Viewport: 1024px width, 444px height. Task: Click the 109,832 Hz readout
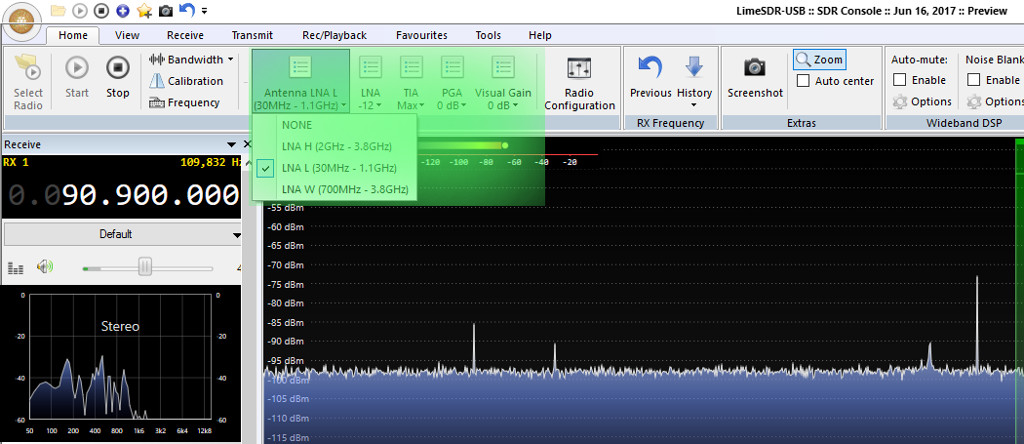pyautogui.click(x=210, y=163)
